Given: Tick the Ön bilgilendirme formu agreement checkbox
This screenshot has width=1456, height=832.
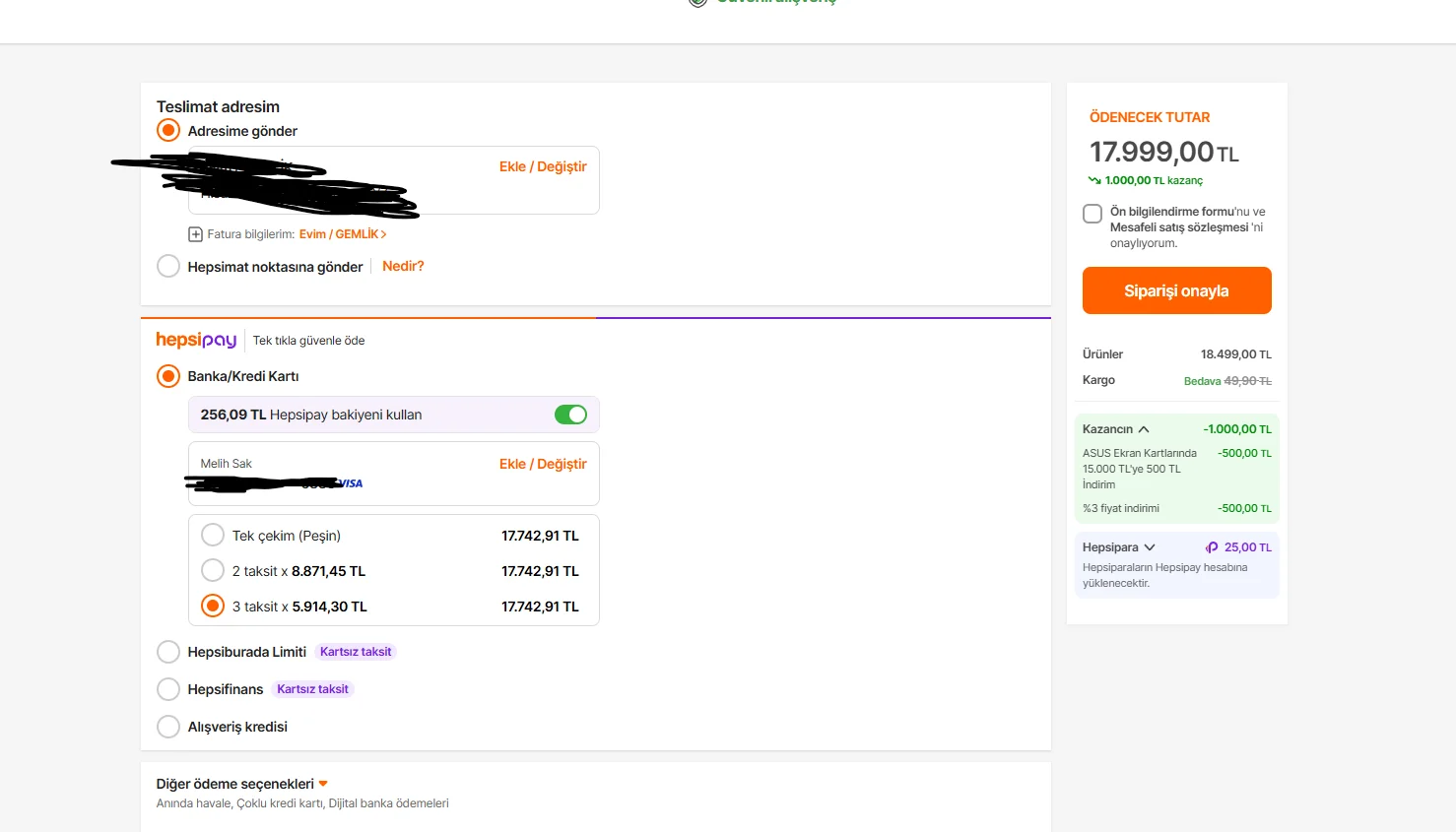Looking at the screenshot, I should pos(1092,214).
